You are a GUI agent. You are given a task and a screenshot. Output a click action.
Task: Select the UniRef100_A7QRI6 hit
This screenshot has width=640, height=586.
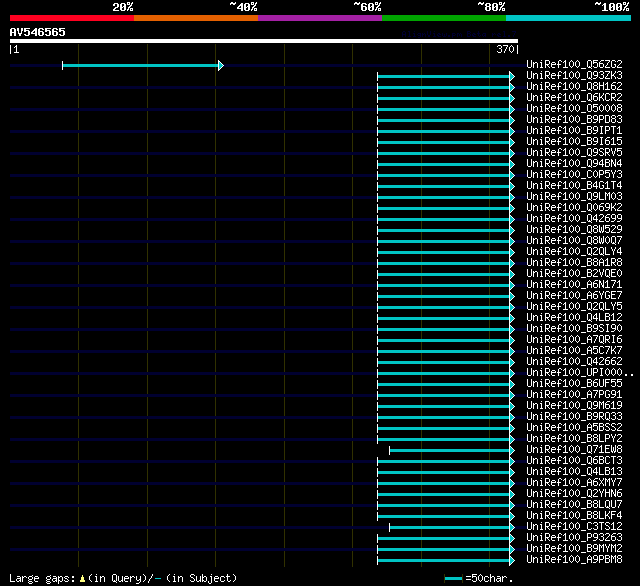coord(574,340)
